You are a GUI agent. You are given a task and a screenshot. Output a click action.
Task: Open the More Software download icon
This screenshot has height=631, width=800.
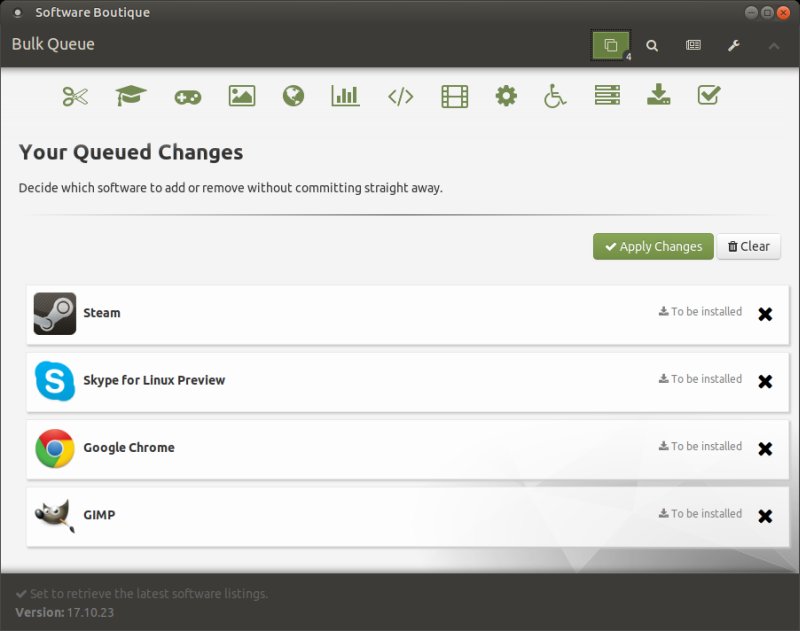click(659, 94)
